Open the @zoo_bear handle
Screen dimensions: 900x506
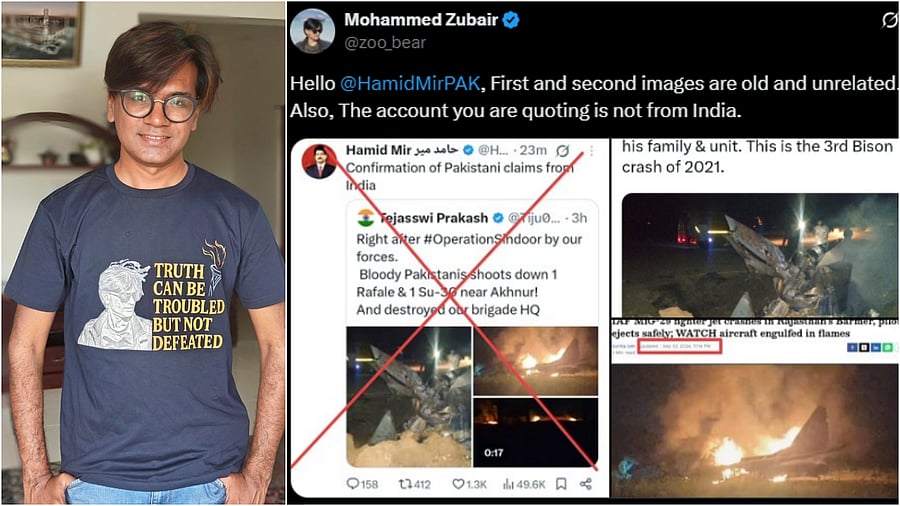(x=385, y=43)
